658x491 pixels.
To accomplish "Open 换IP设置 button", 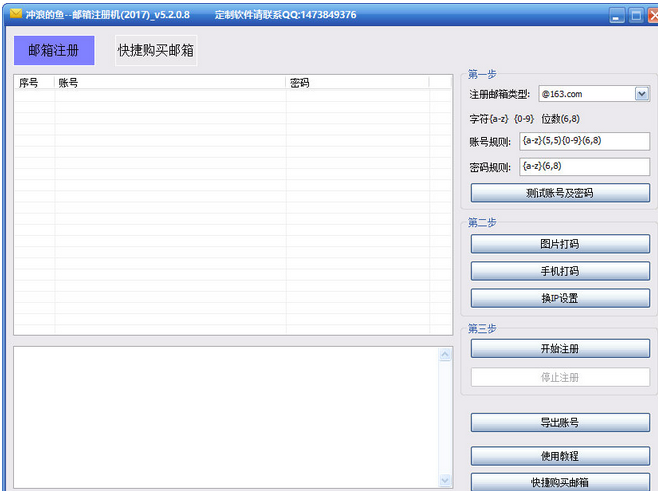I will [560, 298].
